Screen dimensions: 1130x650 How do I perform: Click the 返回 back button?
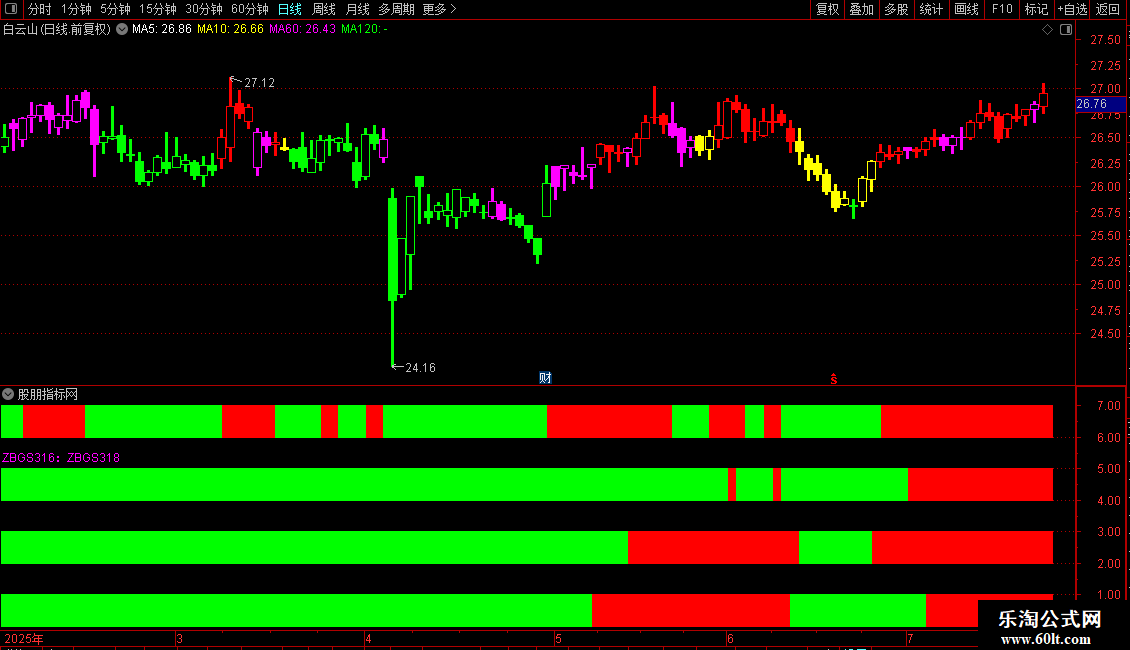point(1108,9)
